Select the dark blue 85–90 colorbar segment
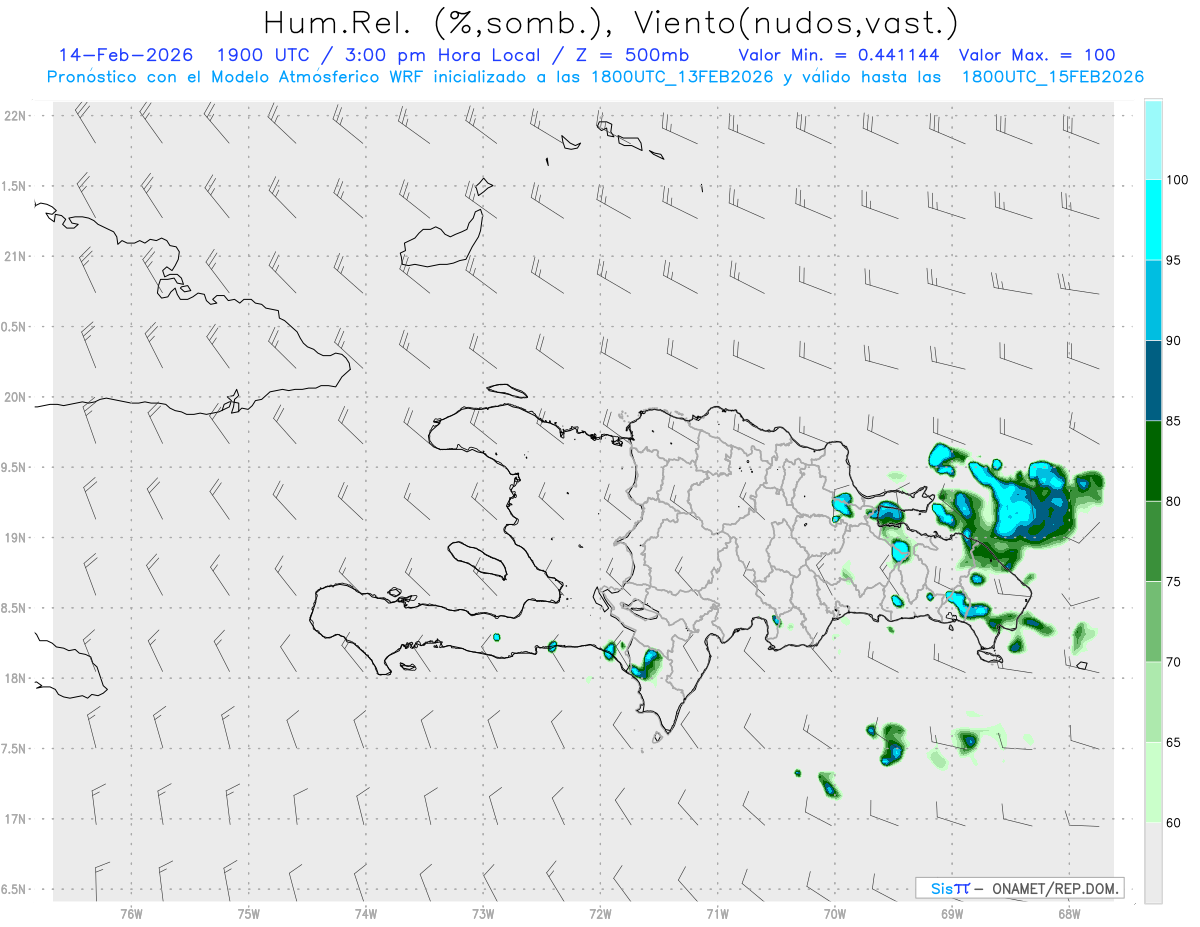The image size is (1200, 927). pyautogui.click(x=1153, y=381)
